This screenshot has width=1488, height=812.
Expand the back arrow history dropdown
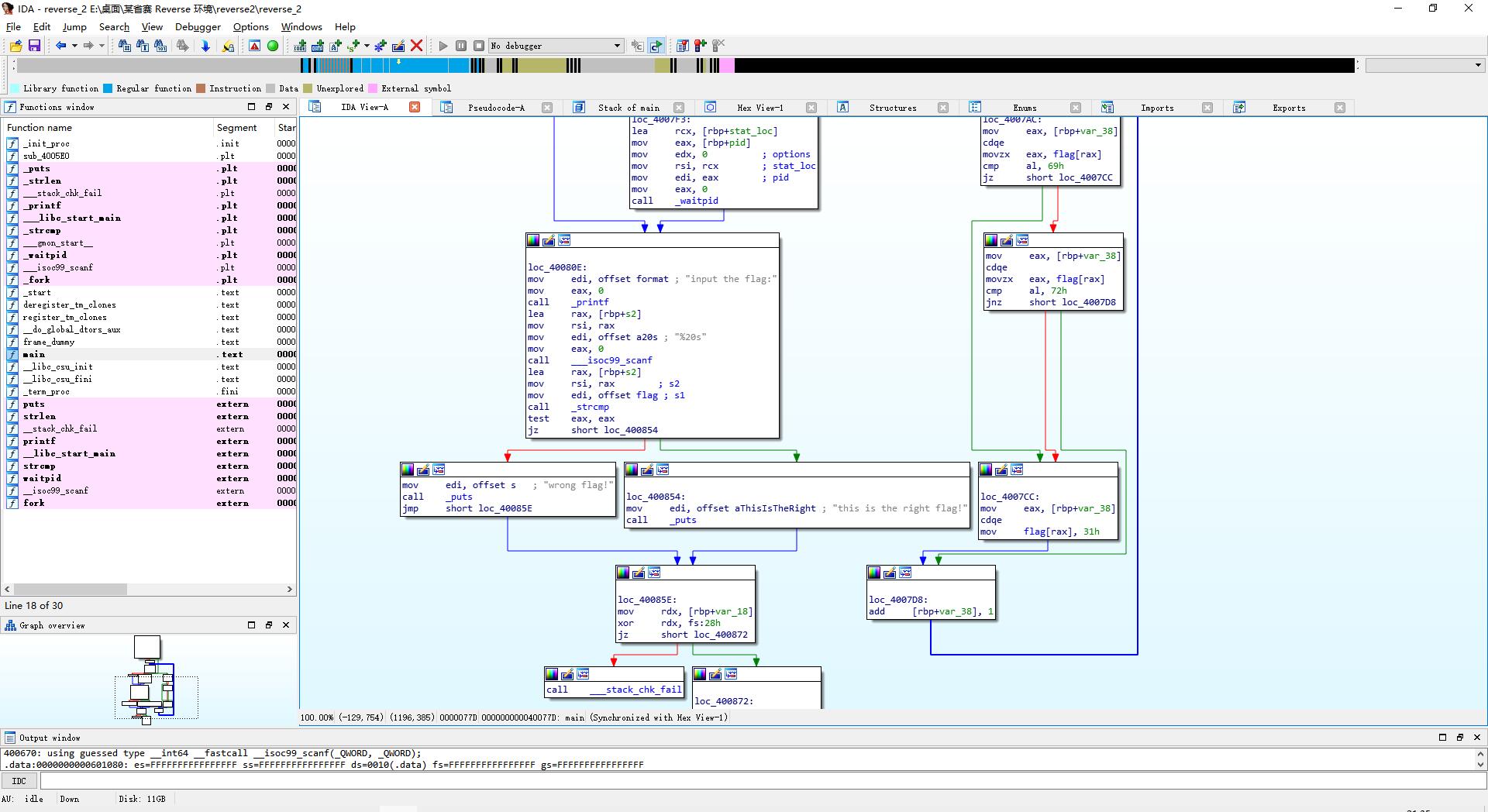click(74, 46)
